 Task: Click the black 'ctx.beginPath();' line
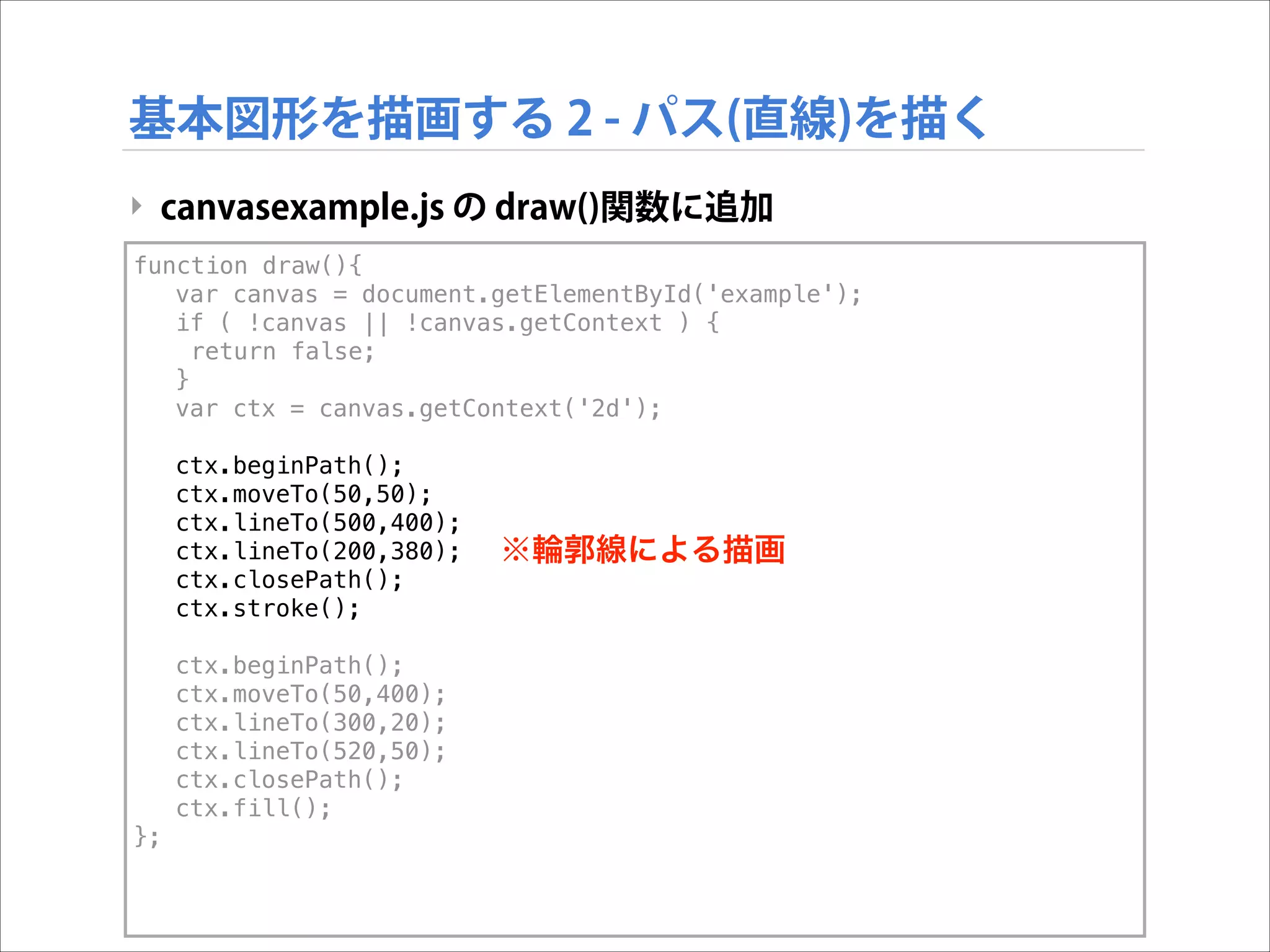click(x=290, y=466)
